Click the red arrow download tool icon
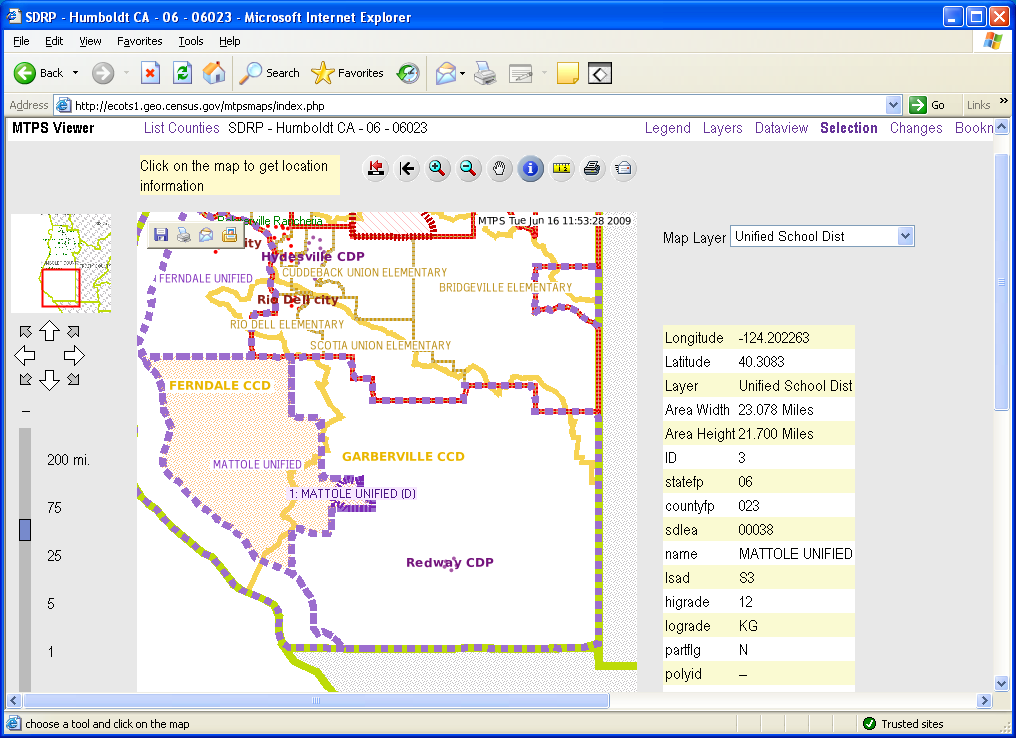Image resolution: width=1016 pixels, height=738 pixels. [x=376, y=169]
